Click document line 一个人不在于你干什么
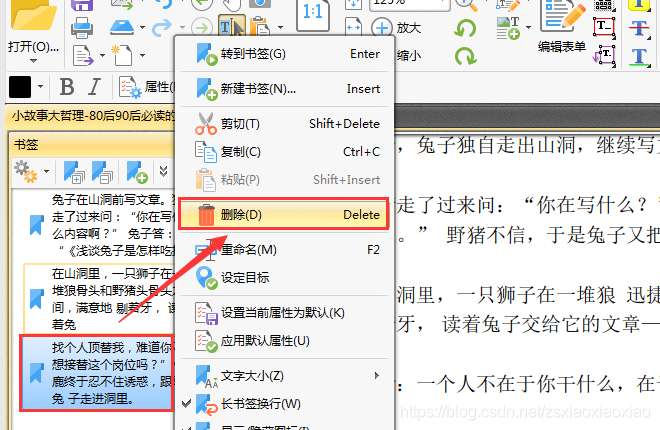660x430 pixels. point(515,383)
